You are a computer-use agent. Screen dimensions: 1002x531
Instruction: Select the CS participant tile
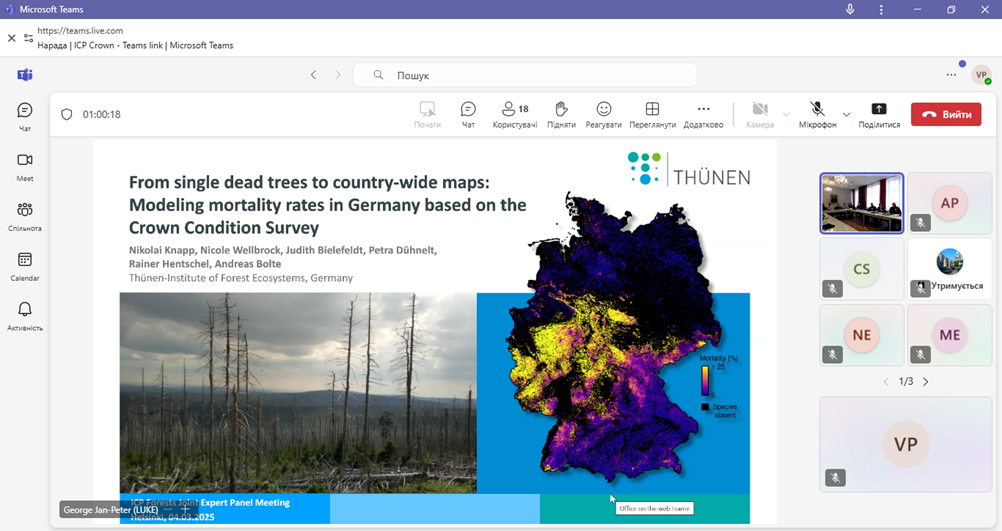[861, 269]
